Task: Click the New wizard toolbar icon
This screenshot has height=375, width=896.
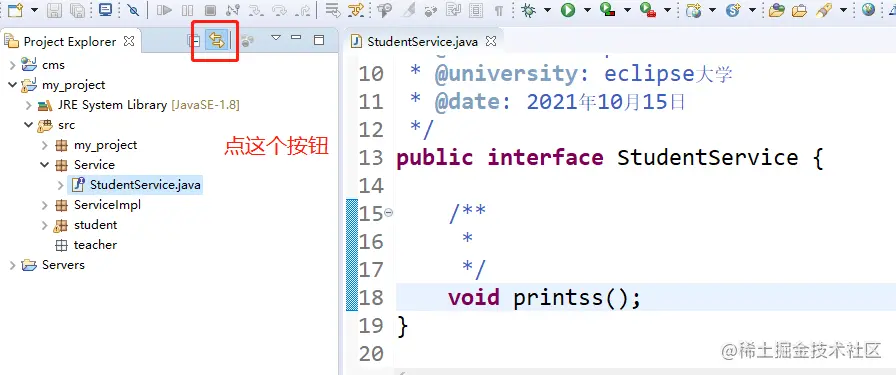Action: 15,9
